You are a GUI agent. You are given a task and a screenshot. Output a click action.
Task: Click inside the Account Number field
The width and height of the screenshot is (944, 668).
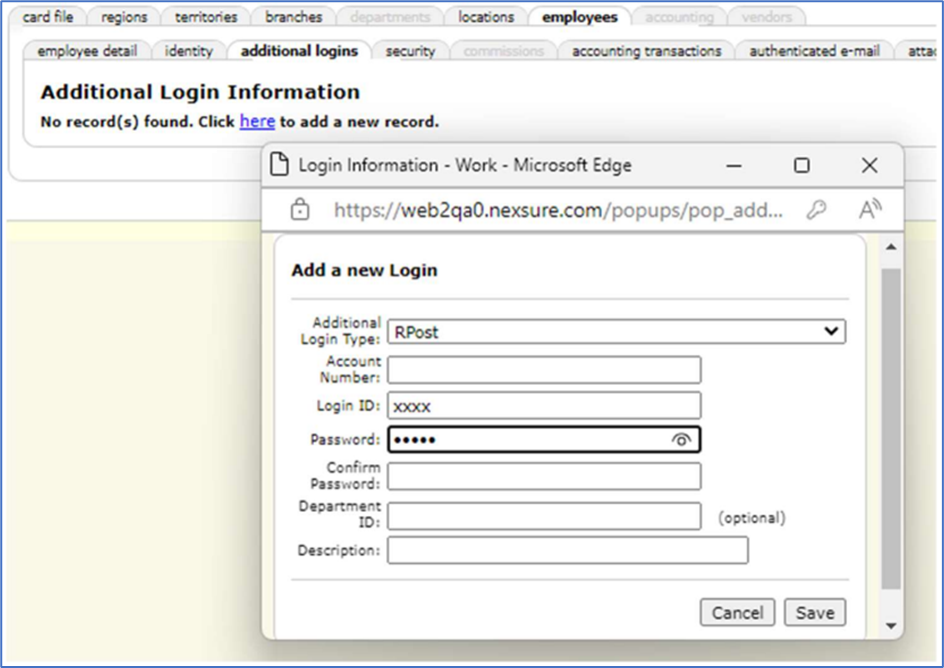pyautogui.click(x=545, y=369)
